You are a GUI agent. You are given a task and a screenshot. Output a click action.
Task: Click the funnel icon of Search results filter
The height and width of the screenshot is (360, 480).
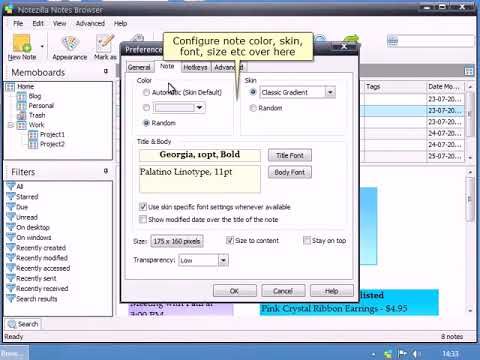11,299
